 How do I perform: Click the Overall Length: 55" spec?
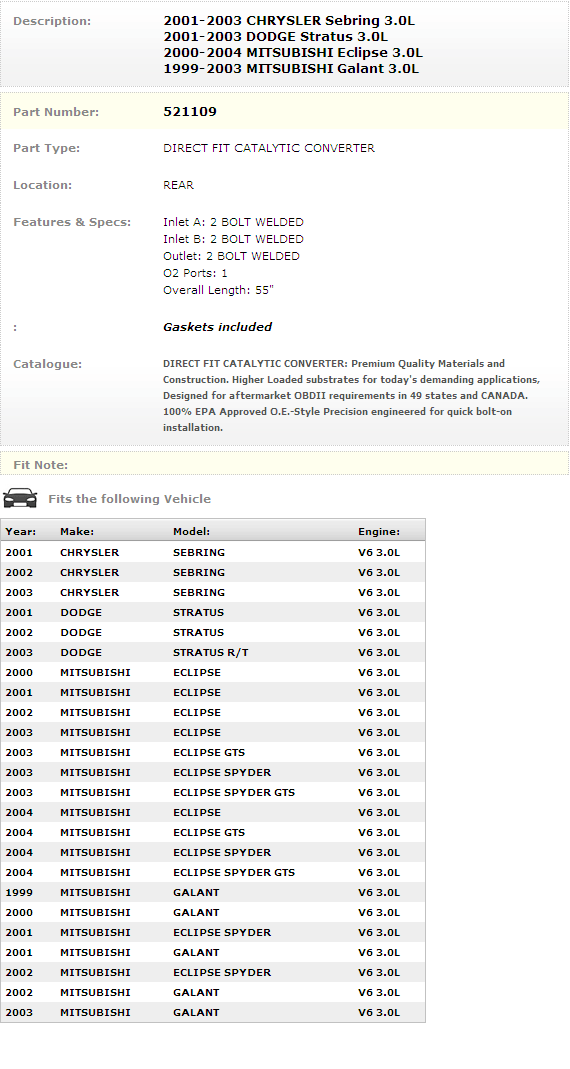coord(218,290)
